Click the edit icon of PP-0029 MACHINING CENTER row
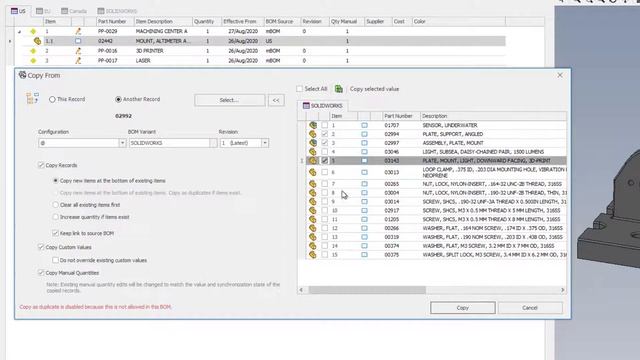Viewport: 640px width, 360px height. [x=78, y=31]
